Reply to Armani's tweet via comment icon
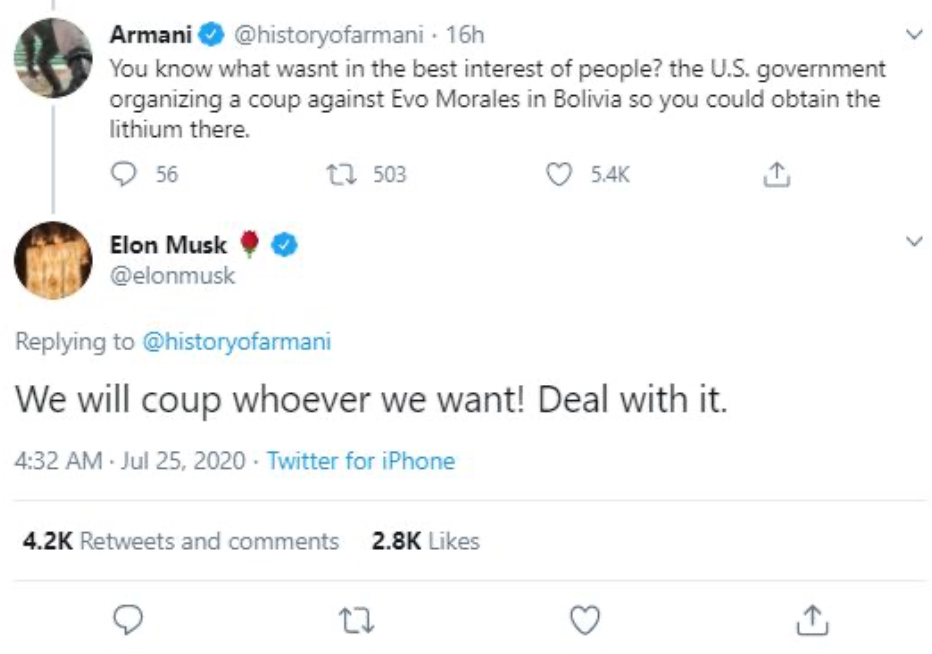 tap(125, 175)
